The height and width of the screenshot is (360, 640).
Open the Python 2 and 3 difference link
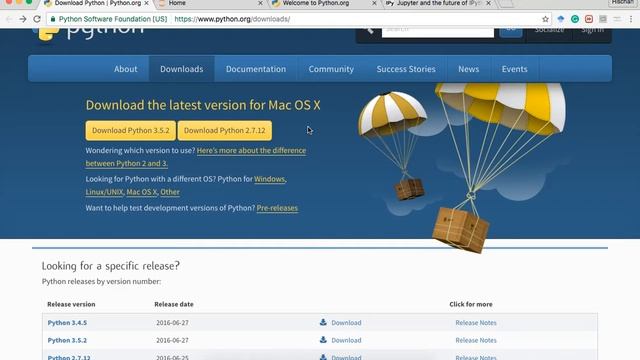pyautogui.click(x=251, y=151)
